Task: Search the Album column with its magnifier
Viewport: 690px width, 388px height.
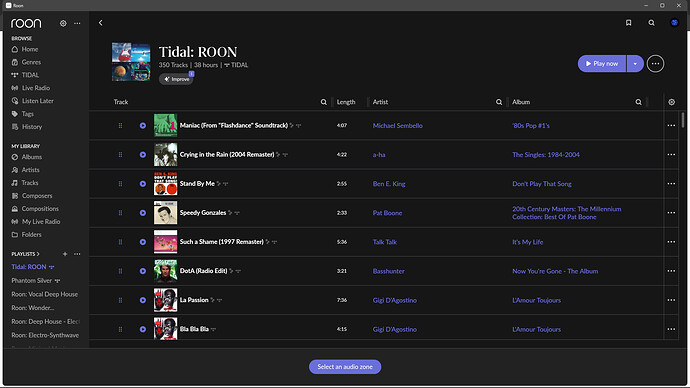Action: click(638, 102)
